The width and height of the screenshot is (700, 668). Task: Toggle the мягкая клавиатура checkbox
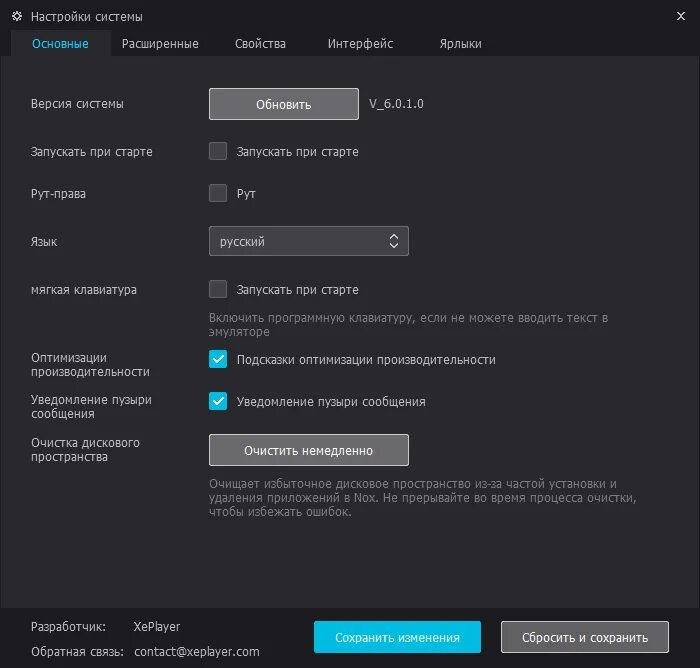tap(218, 289)
